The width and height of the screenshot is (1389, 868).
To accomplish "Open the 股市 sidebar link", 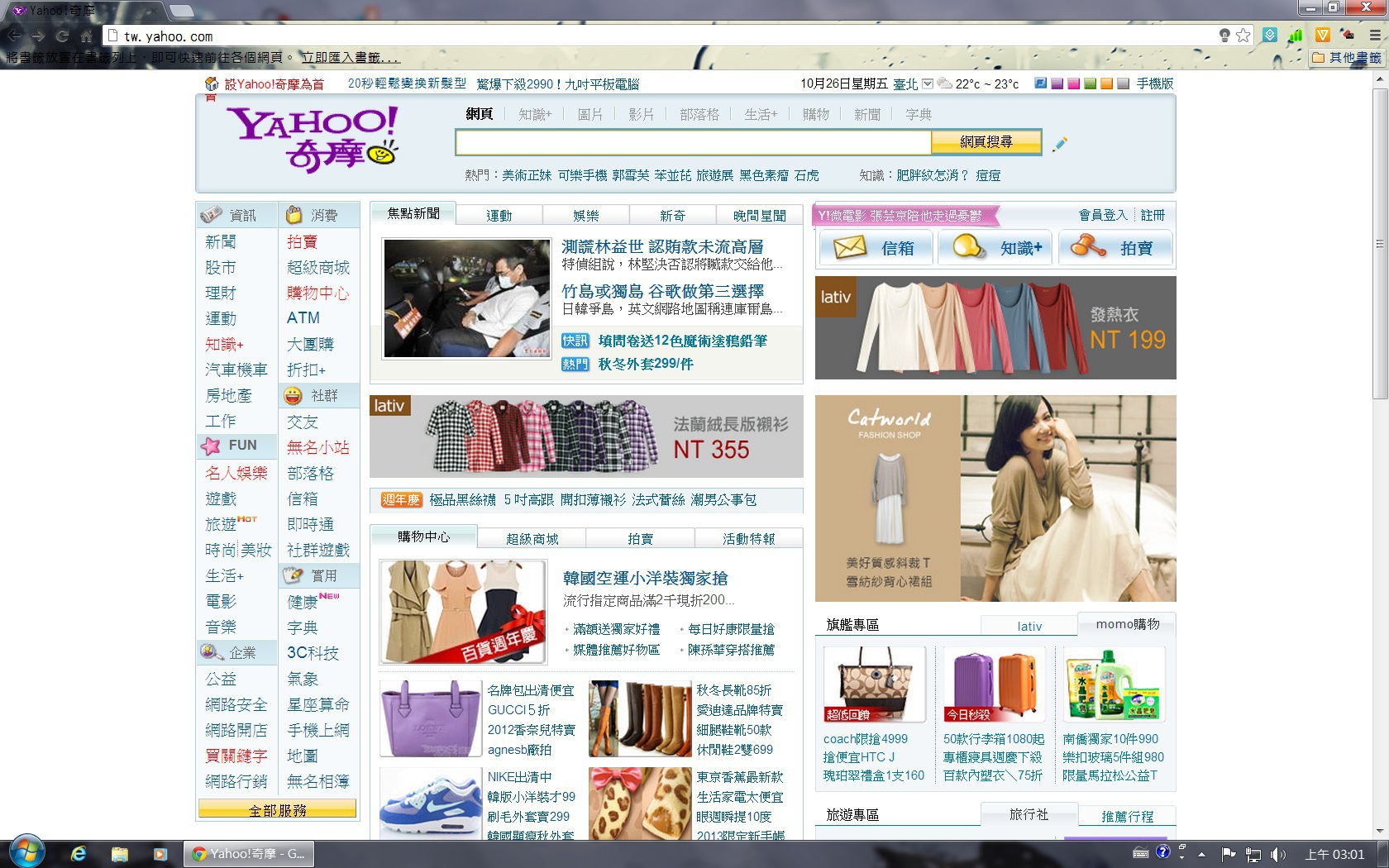I will point(221,267).
